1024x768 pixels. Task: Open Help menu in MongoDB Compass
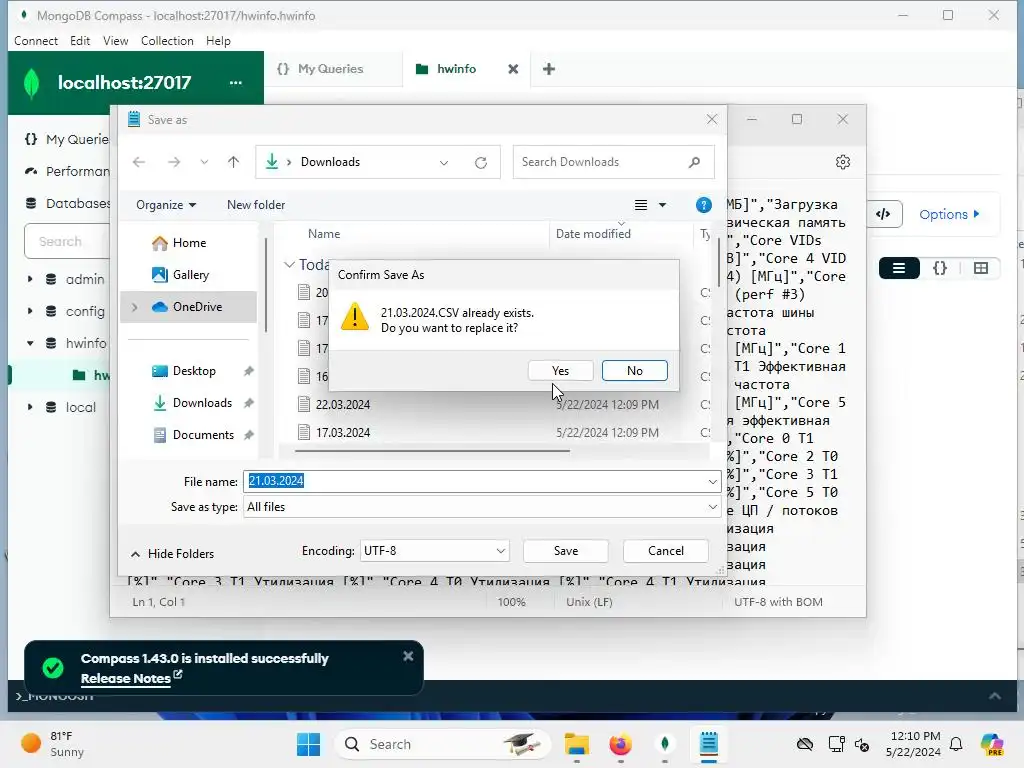pyautogui.click(x=218, y=40)
